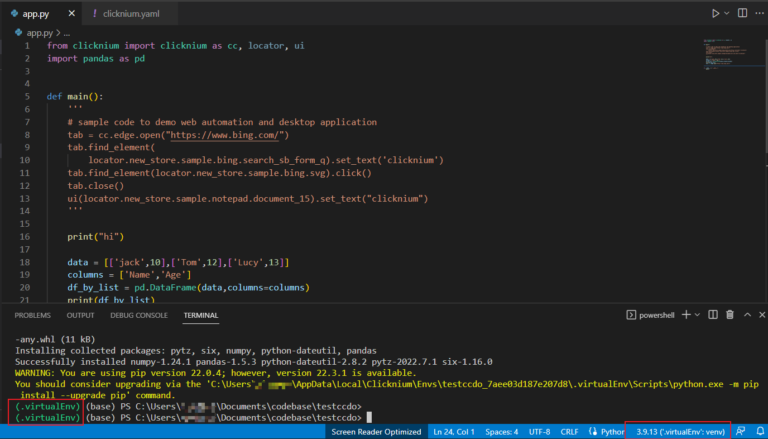
Task: Click 'tab.find_element(' on line 9
Action: pyautogui.click(x=111, y=147)
